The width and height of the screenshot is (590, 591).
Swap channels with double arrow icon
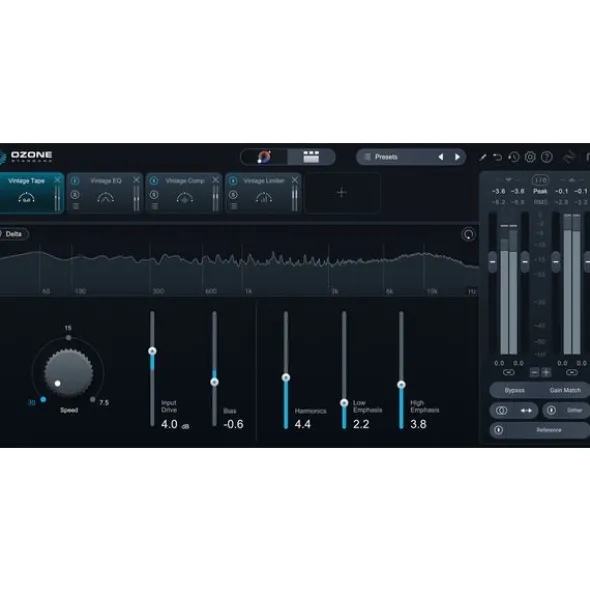pos(526,410)
